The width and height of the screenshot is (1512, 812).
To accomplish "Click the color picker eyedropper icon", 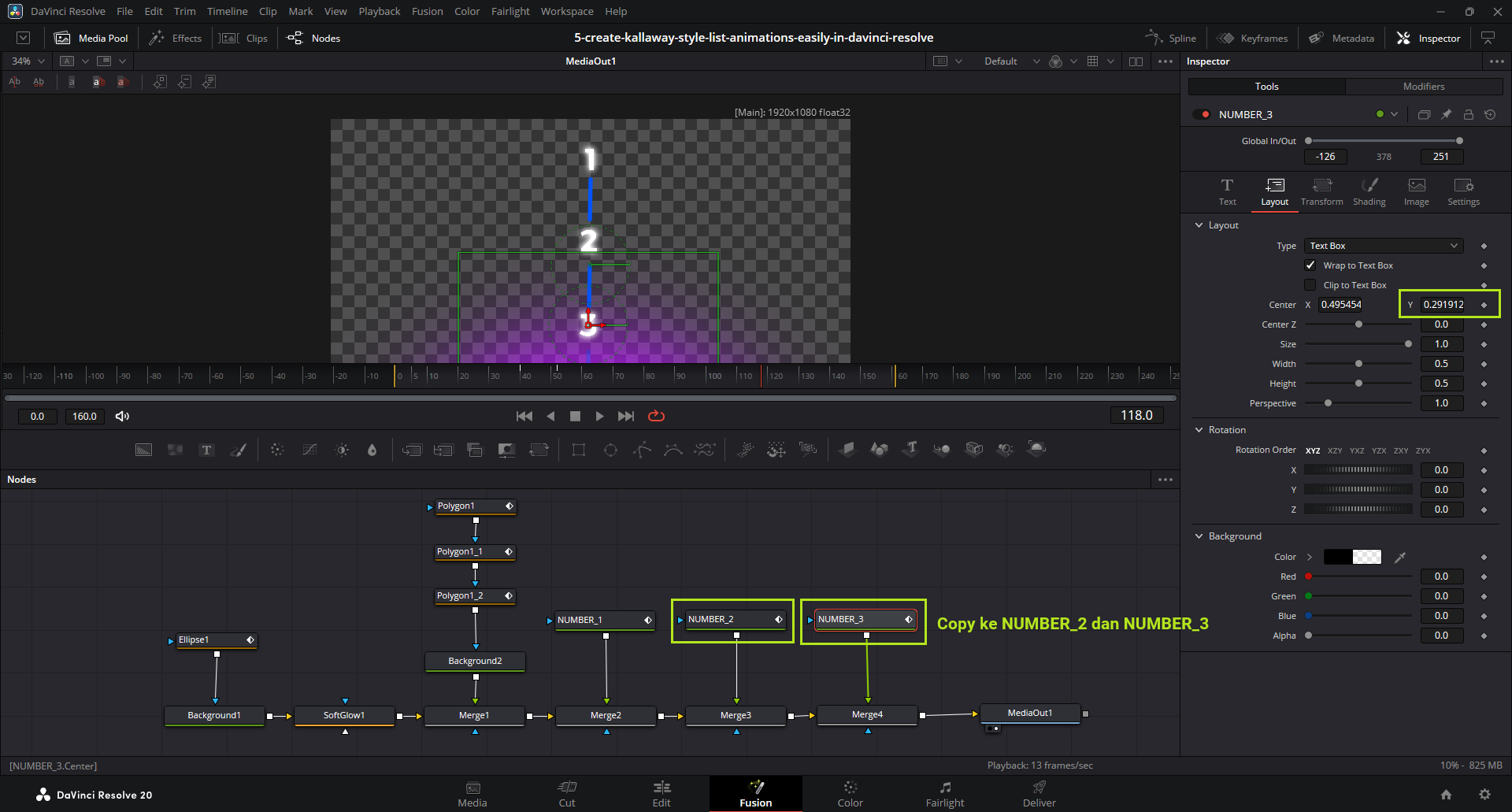I will point(1399,557).
